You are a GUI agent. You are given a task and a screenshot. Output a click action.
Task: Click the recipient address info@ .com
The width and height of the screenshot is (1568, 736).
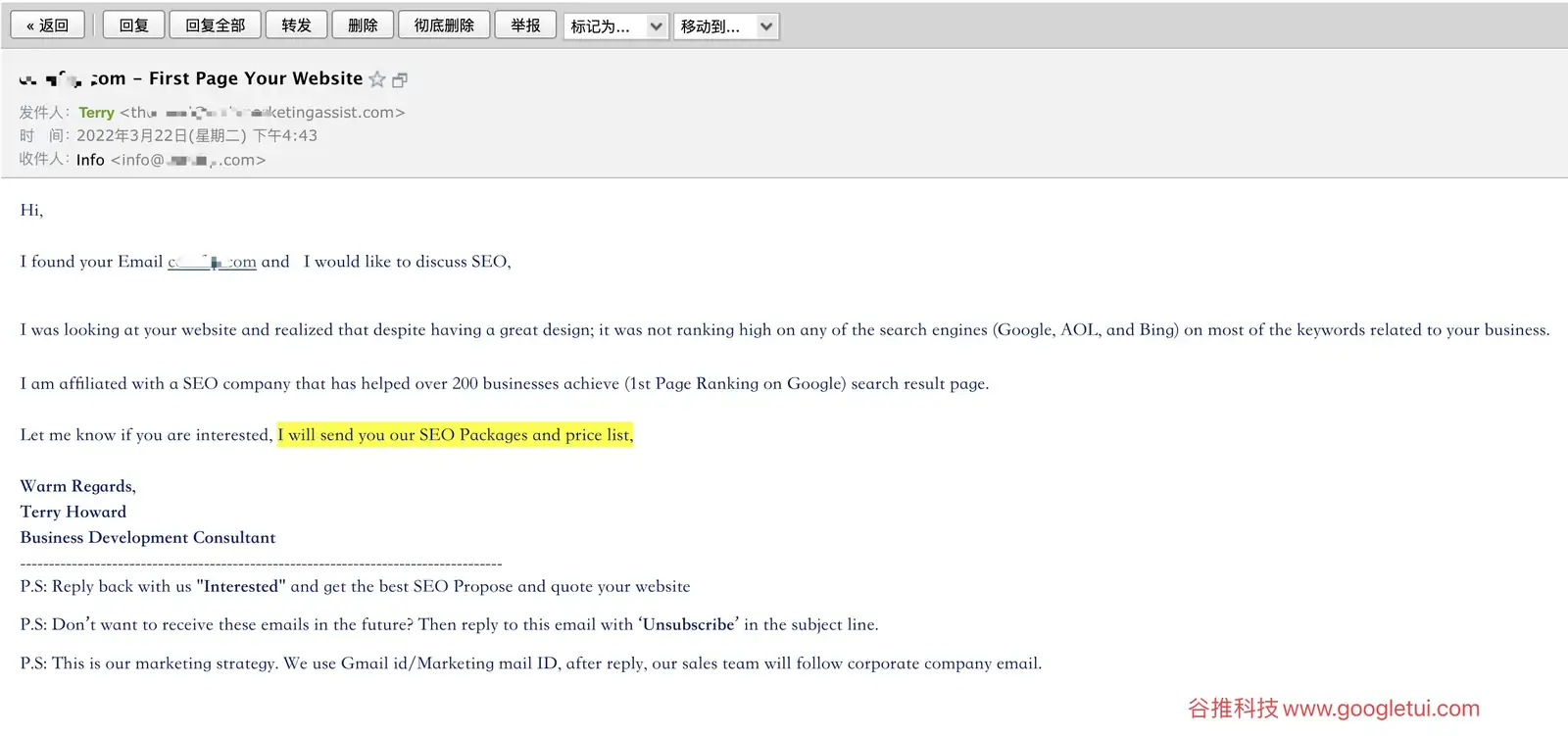(188, 160)
